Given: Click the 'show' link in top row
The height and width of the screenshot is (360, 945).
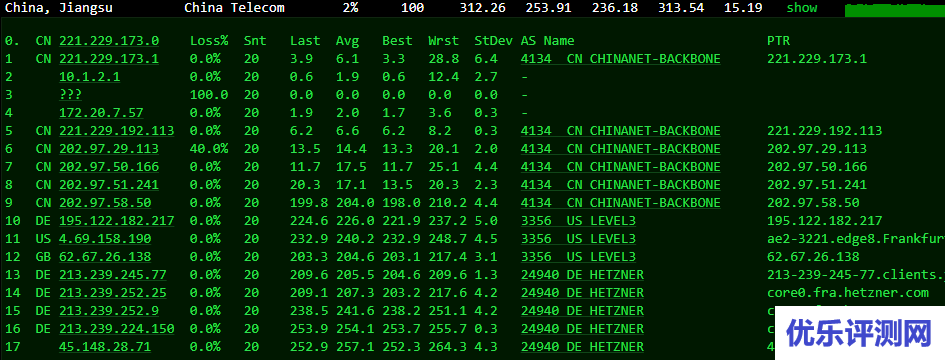Looking at the screenshot, I should [x=802, y=8].
